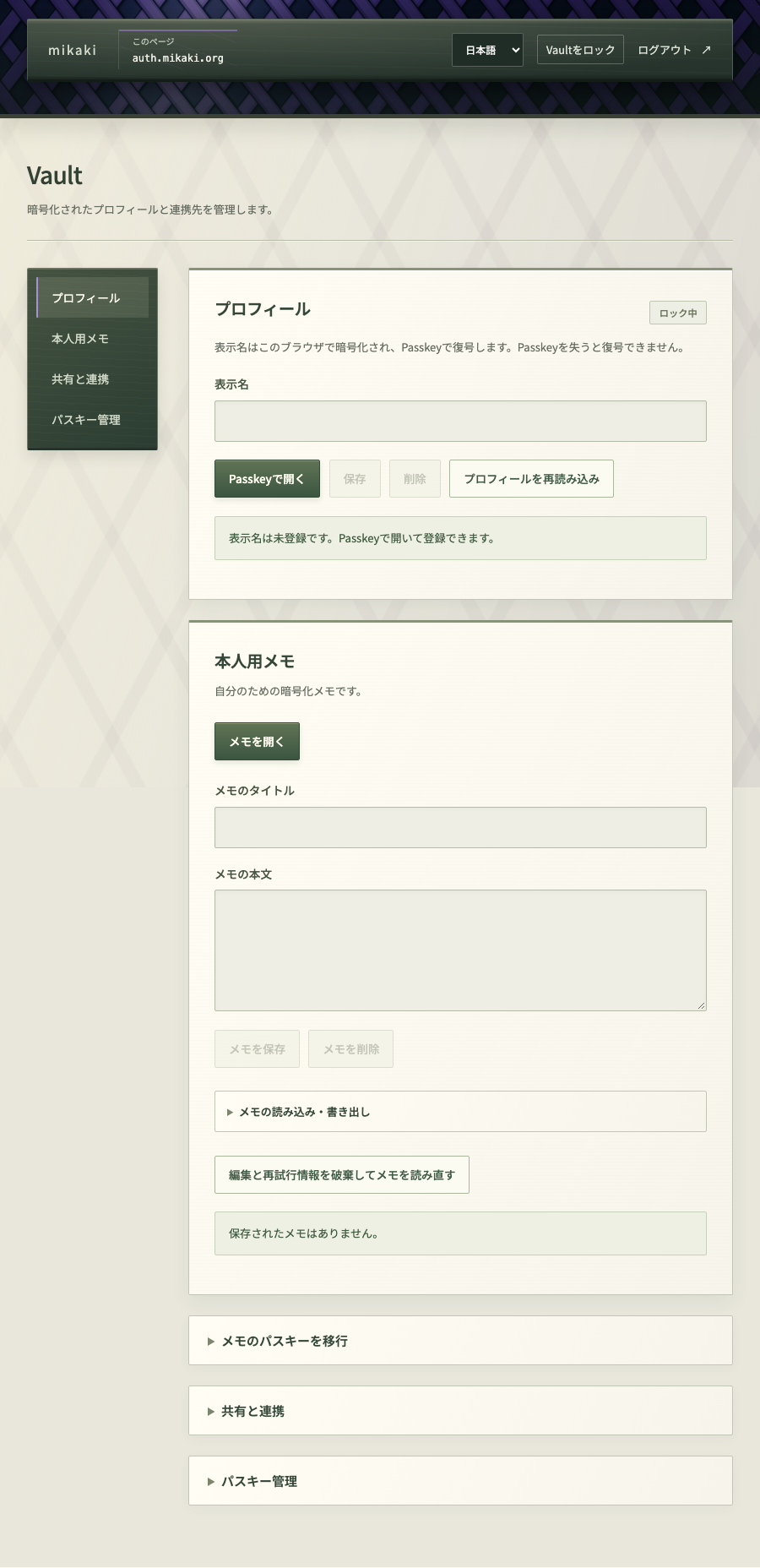
Task: Click the disabled 削除 button
Action: point(415,478)
